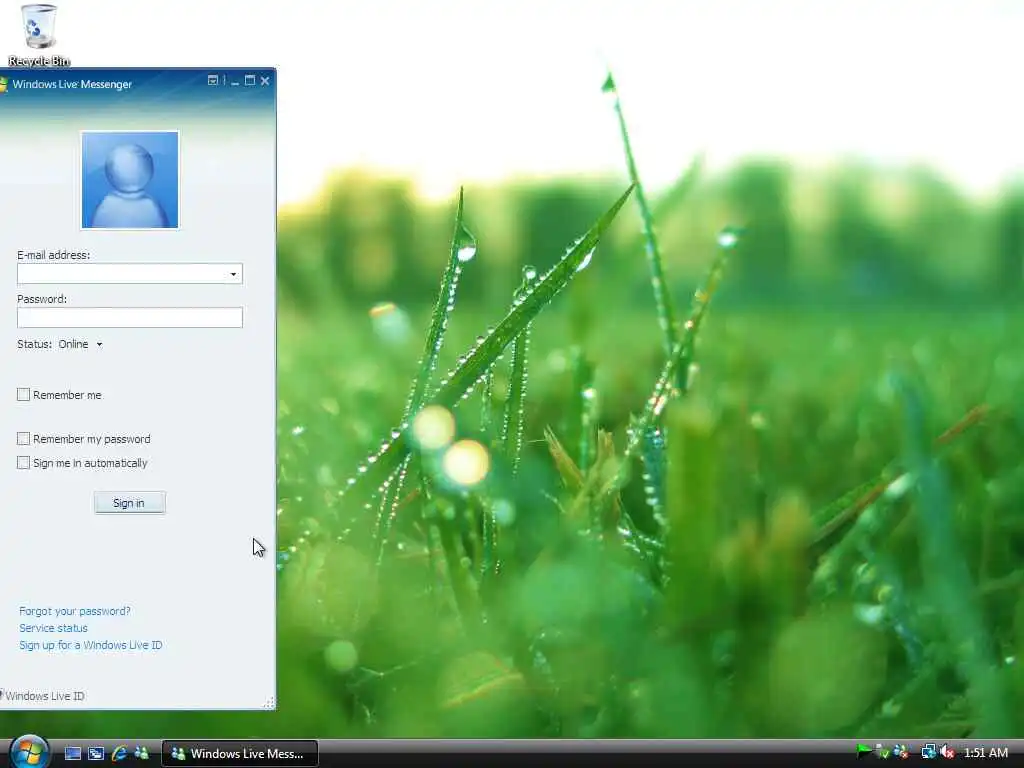This screenshot has height=768, width=1024.
Task: Tick Sign me in automatically
Action: [24, 462]
